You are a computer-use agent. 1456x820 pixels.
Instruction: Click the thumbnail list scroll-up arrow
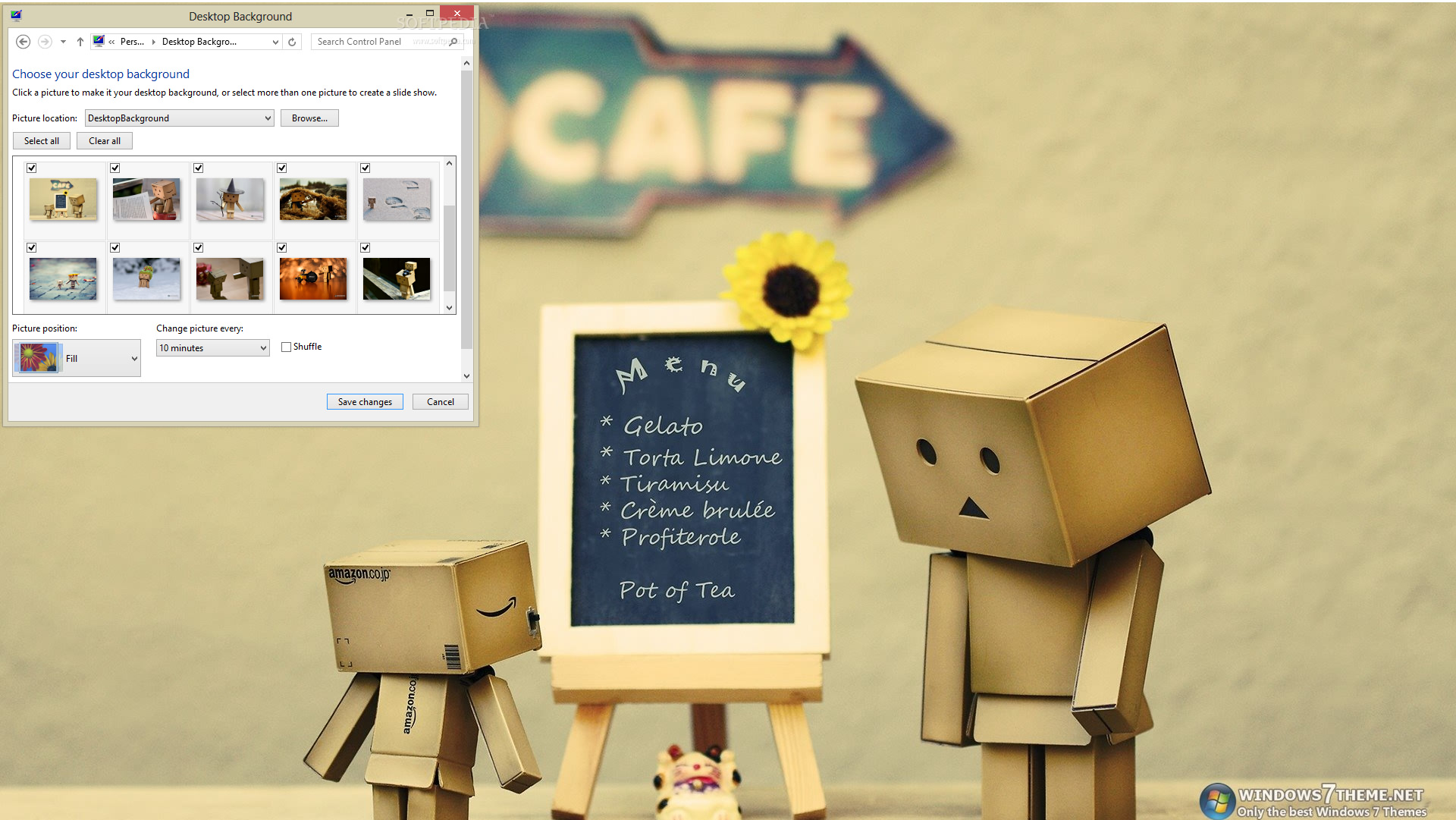[450, 163]
